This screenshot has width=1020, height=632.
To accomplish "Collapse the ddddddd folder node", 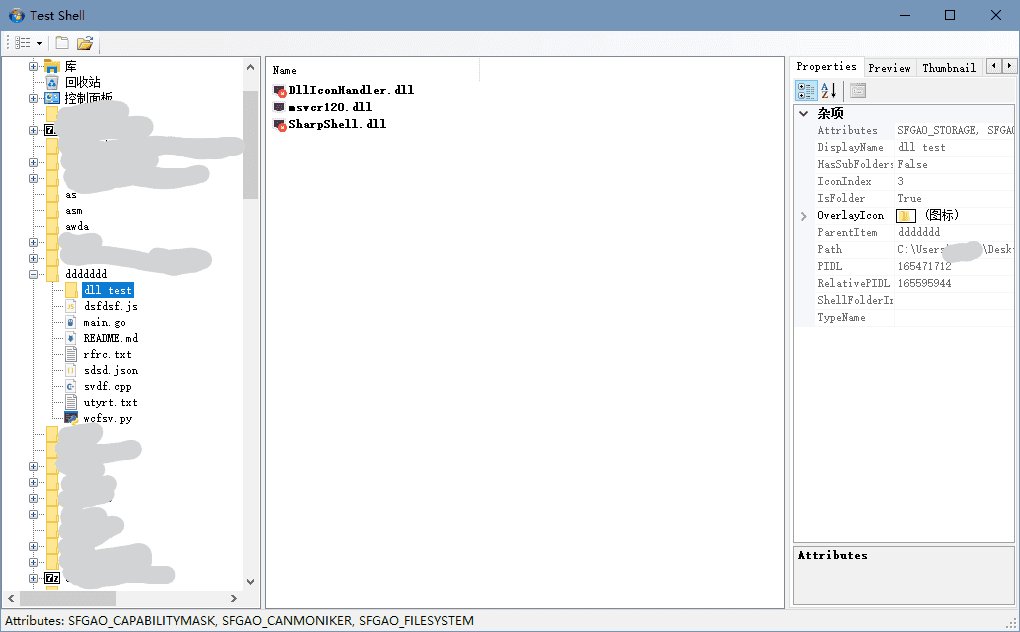I will click(x=33, y=274).
